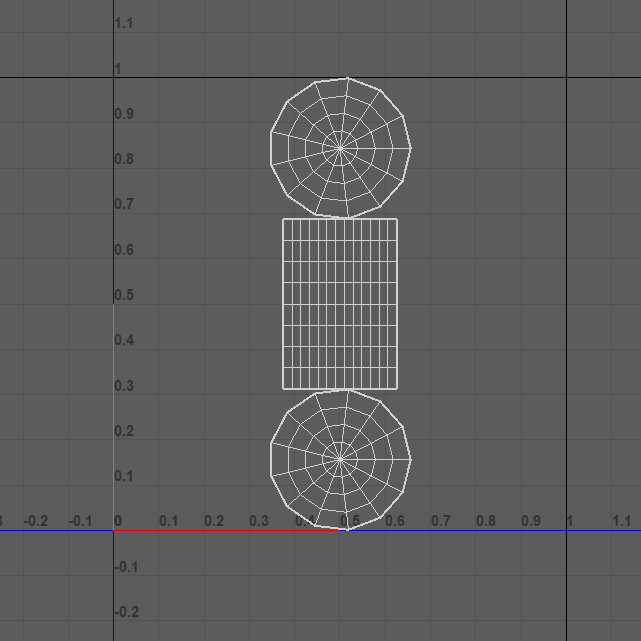Click top-left corner of rectangular UV shell
This screenshot has width=641, height=641.
click(x=283, y=219)
